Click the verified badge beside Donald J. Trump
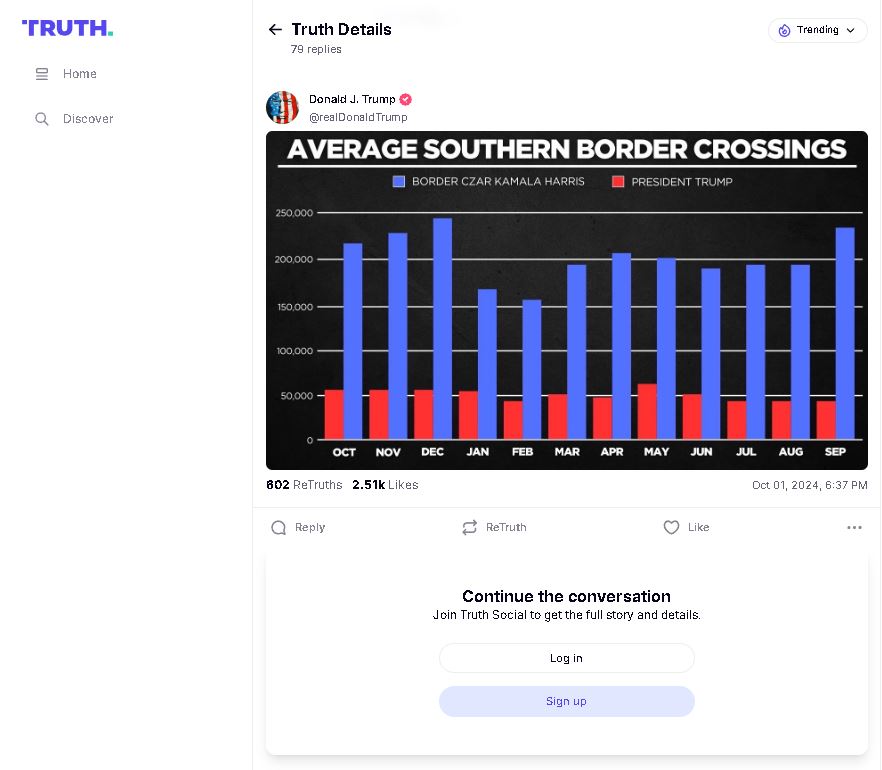Image resolution: width=882 pixels, height=770 pixels. tap(406, 100)
